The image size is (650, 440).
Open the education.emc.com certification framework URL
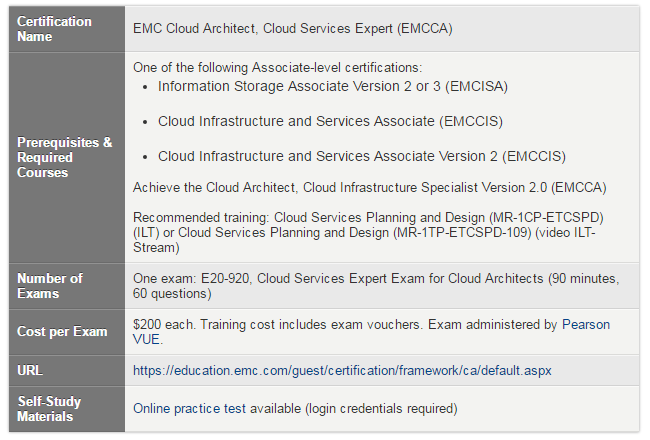point(342,370)
